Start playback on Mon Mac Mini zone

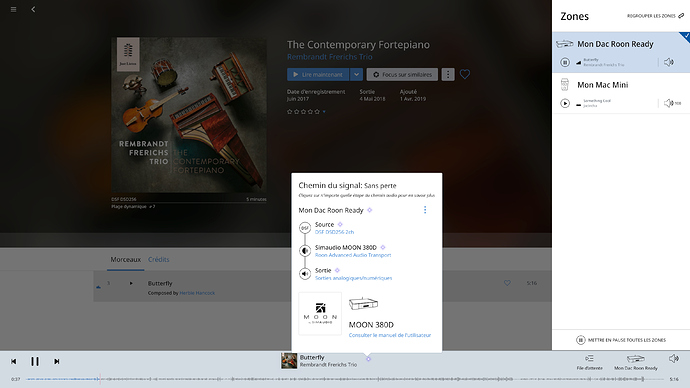click(x=565, y=103)
